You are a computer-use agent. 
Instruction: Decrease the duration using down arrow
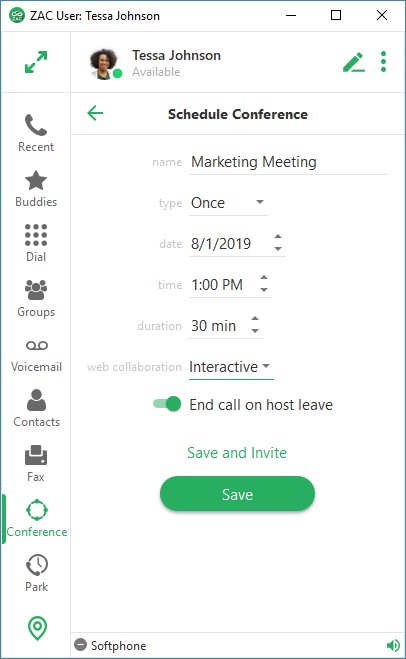tap(255, 331)
